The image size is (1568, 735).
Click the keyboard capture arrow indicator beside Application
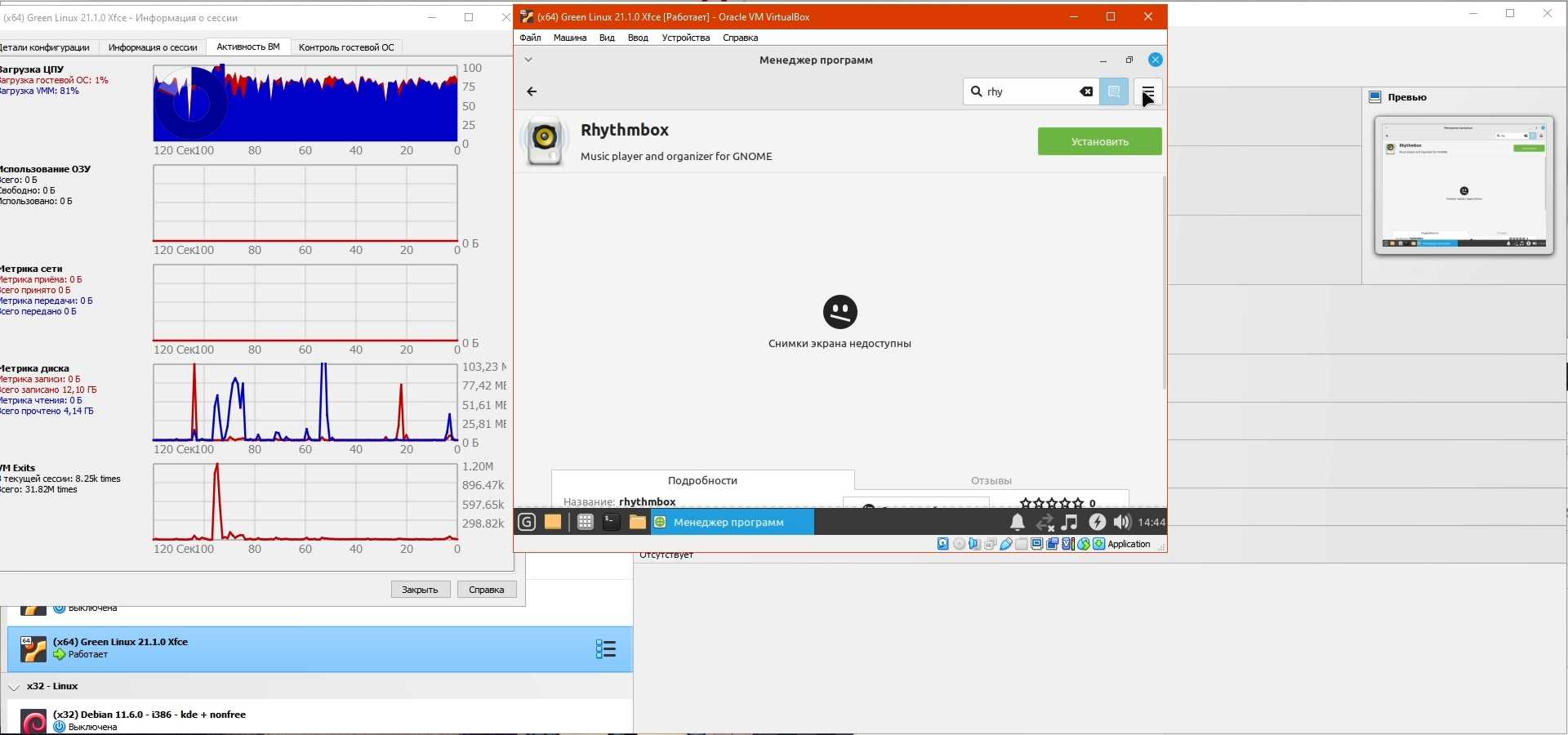(x=1099, y=544)
